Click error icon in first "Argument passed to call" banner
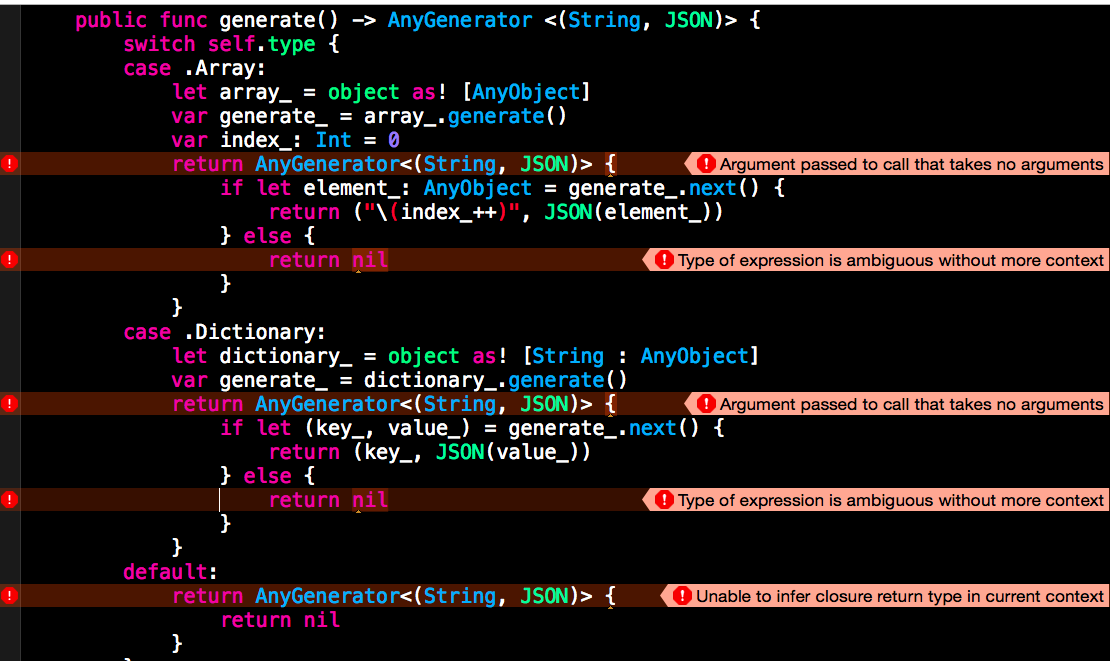Viewport: 1110px width, 661px height. (706, 164)
